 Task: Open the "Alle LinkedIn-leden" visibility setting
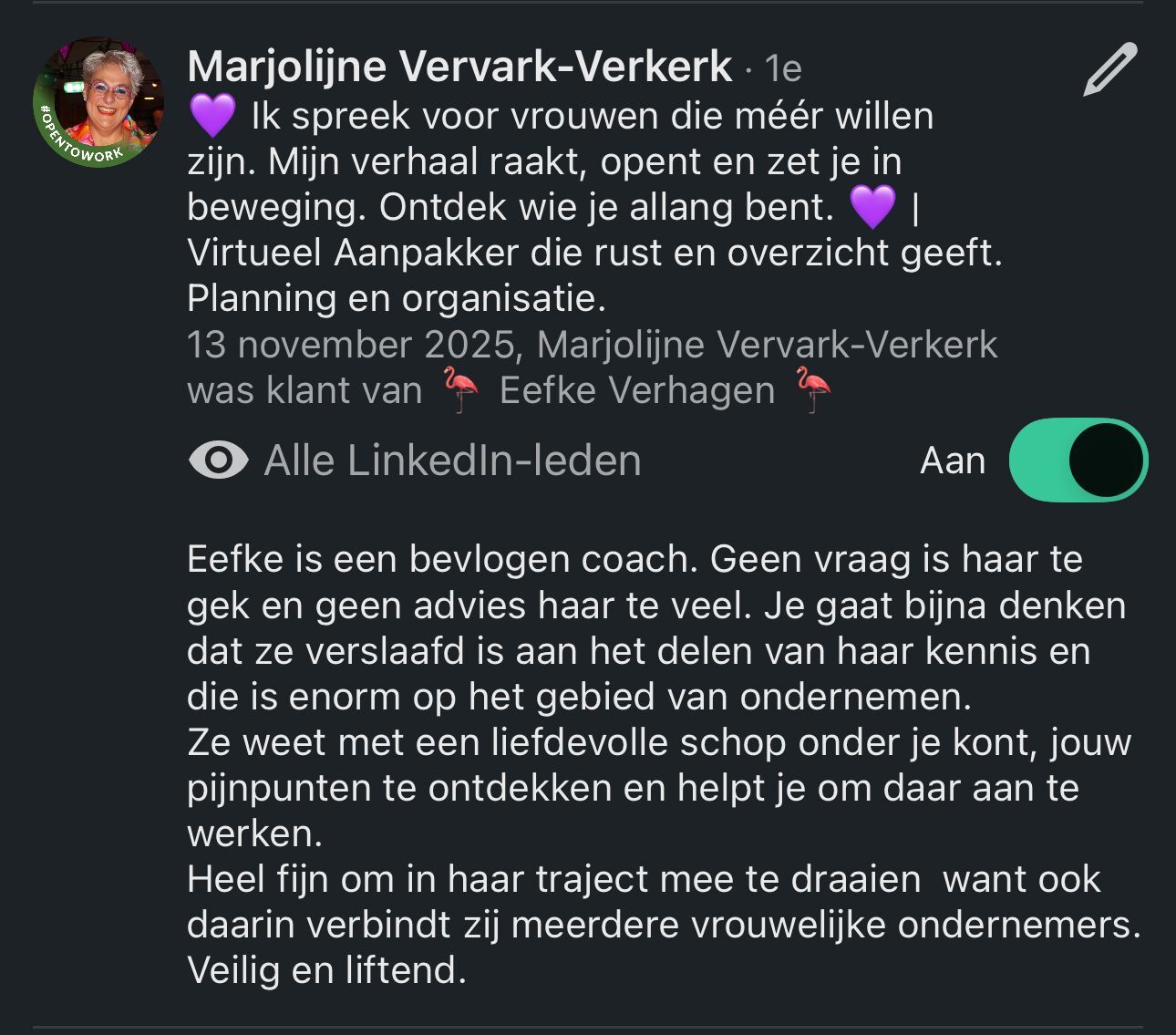(x=452, y=461)
